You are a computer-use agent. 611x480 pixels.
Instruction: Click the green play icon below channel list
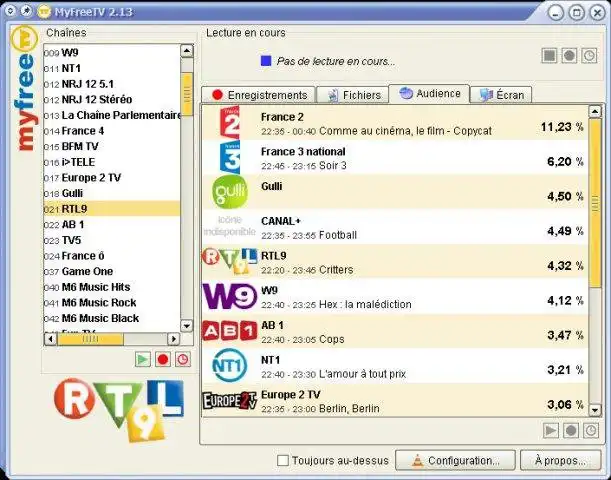(x=143, y=359)
